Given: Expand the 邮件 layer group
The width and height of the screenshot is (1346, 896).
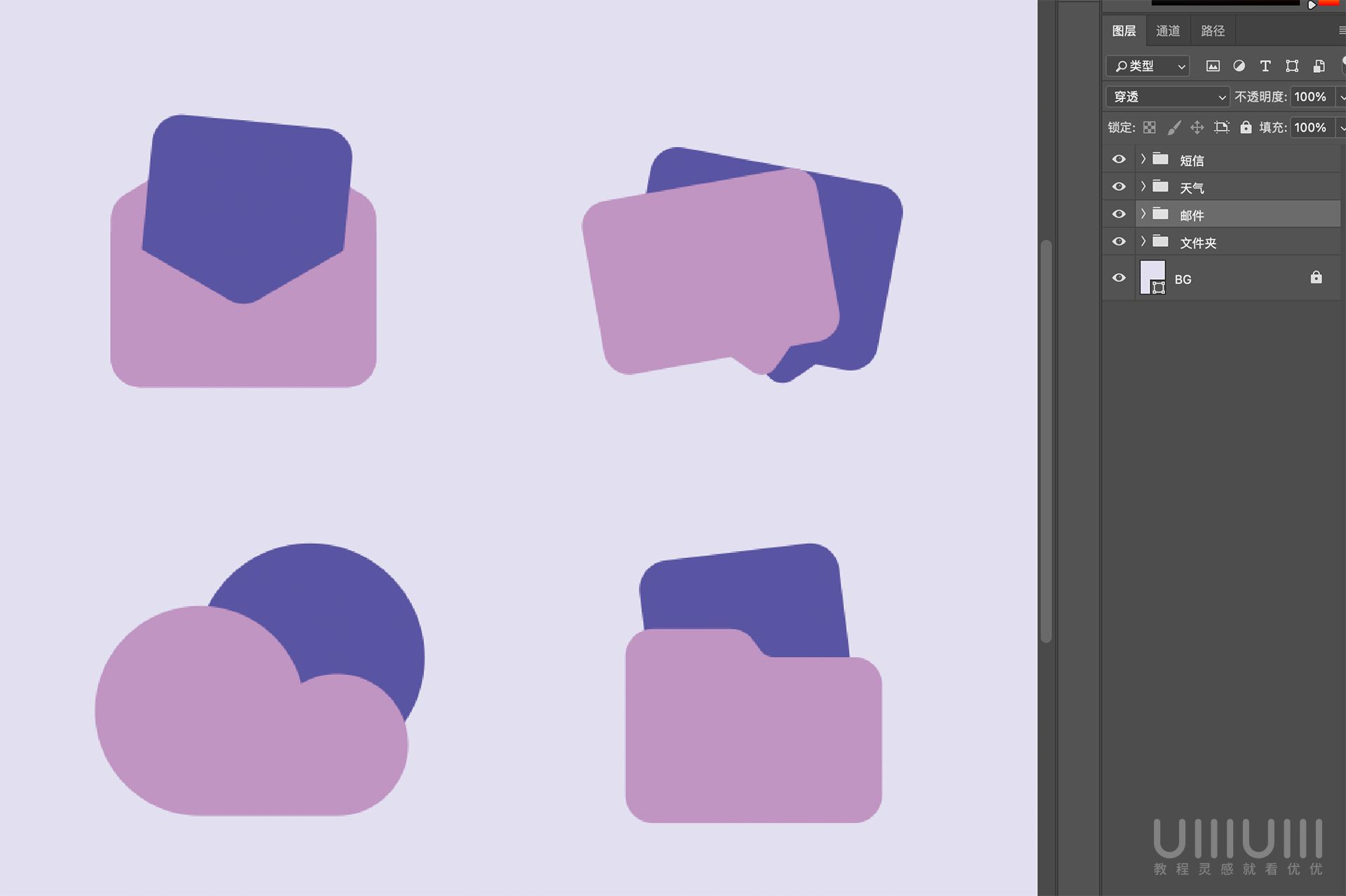Looking at the screenshot, I should [x=1143, y=215].
